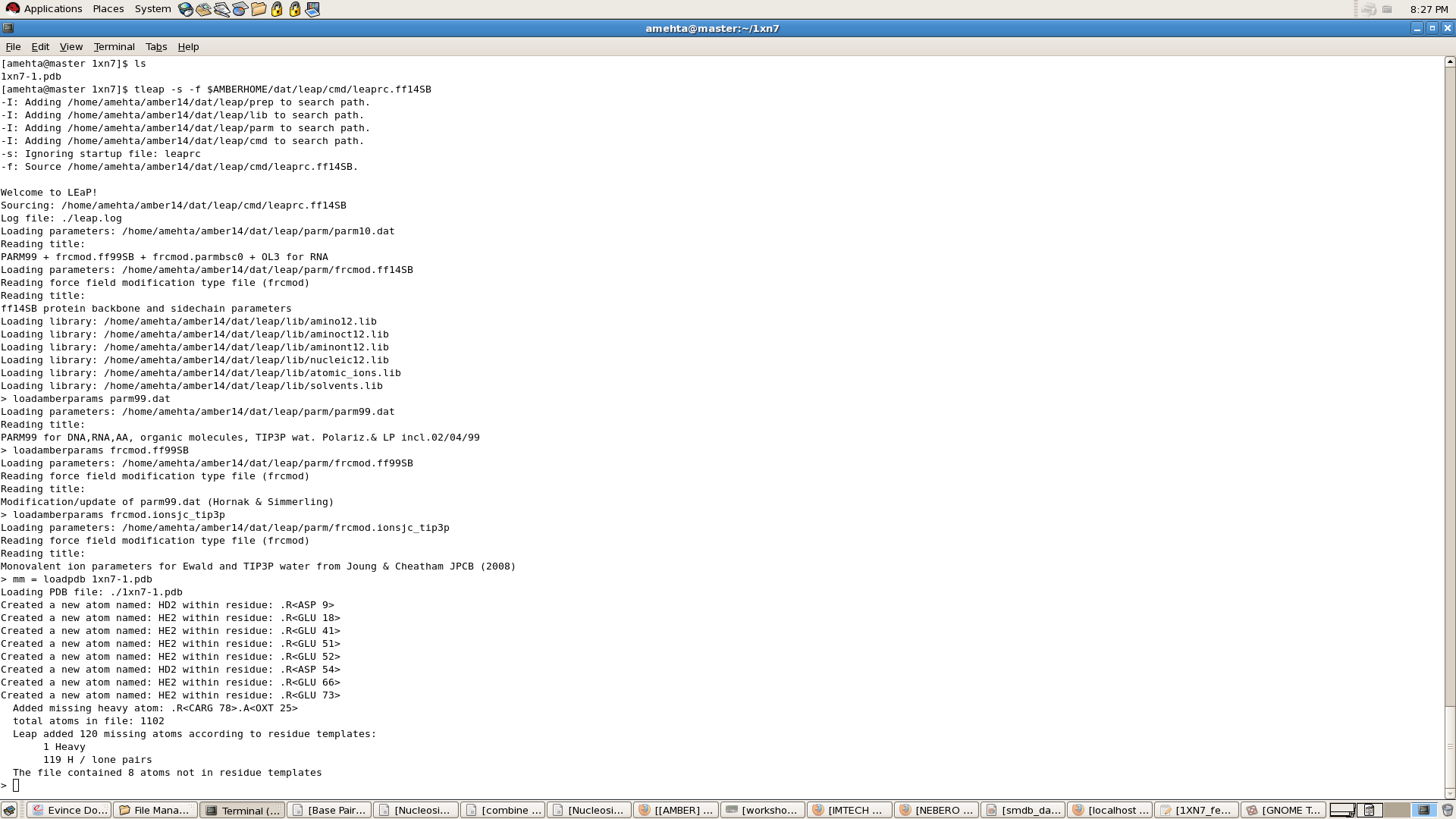Click the scrollbar up arrow
The height and width of the screenshot is (819, 1456).
click(1450, 61)
